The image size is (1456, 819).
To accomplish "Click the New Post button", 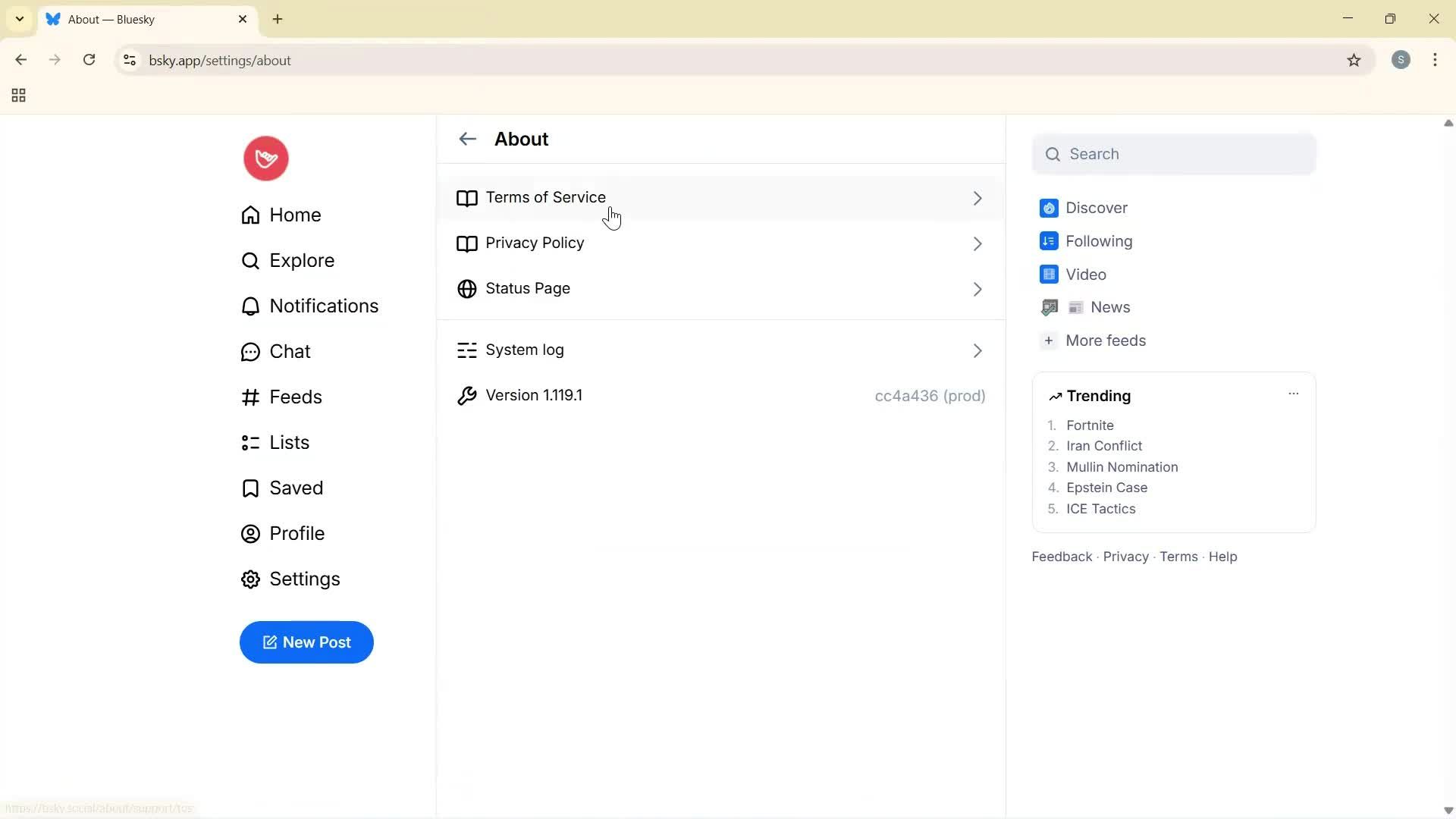I will click(x=306, y=642).
